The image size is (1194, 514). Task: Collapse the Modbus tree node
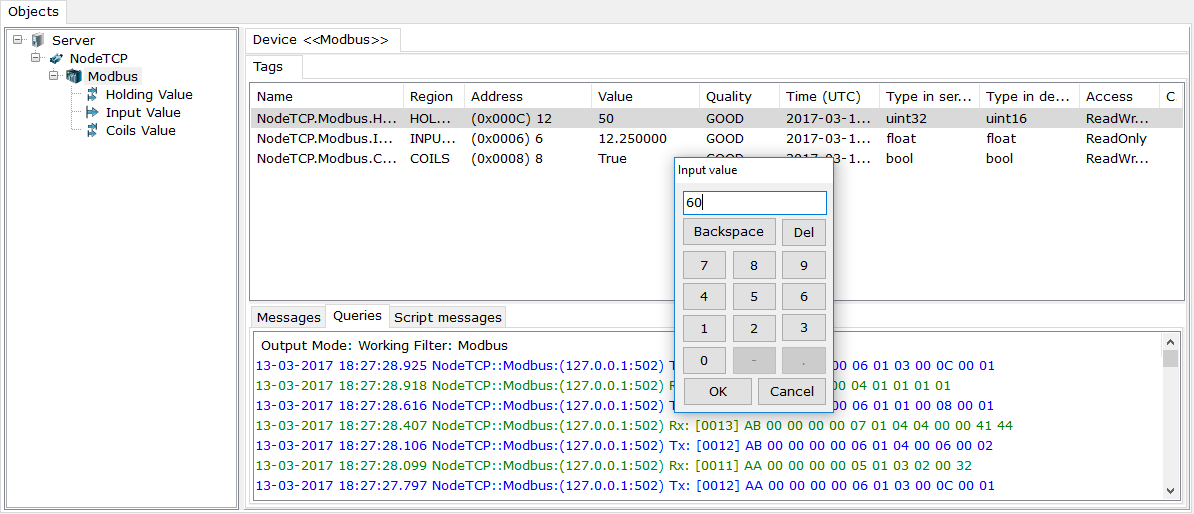pos(54,76)
